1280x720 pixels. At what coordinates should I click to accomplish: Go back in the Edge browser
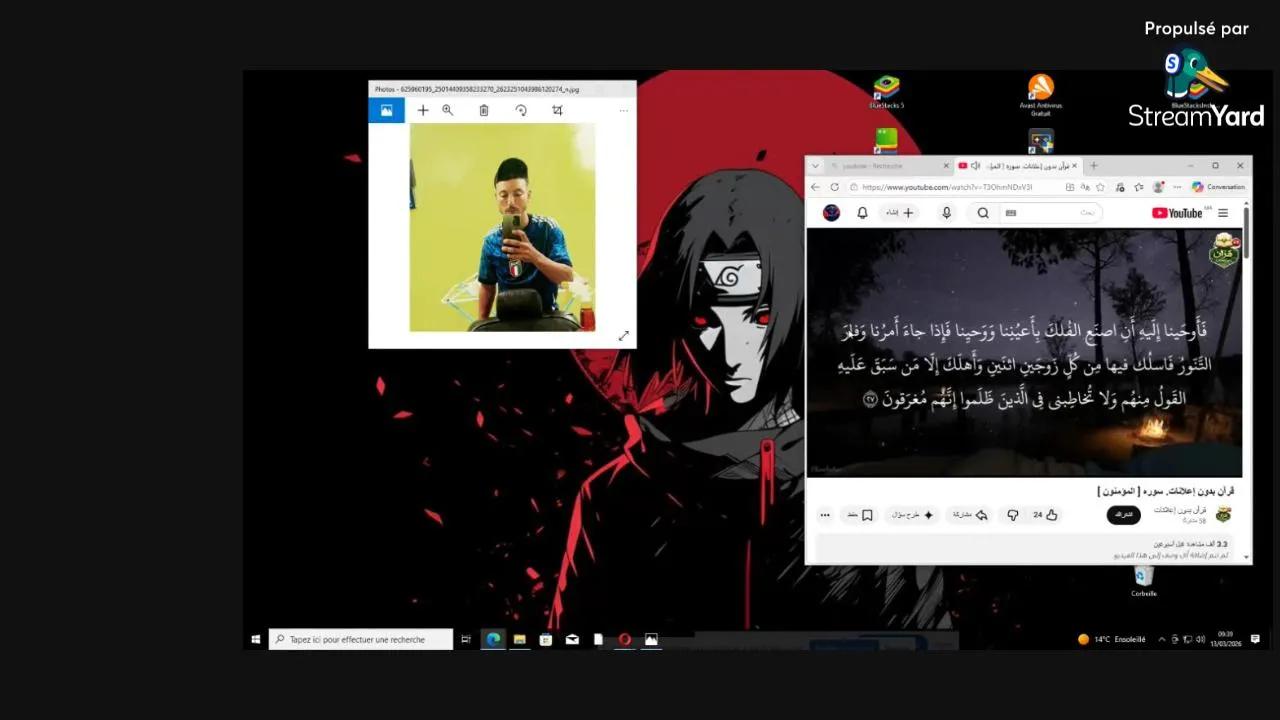click(x=815, y=187)
